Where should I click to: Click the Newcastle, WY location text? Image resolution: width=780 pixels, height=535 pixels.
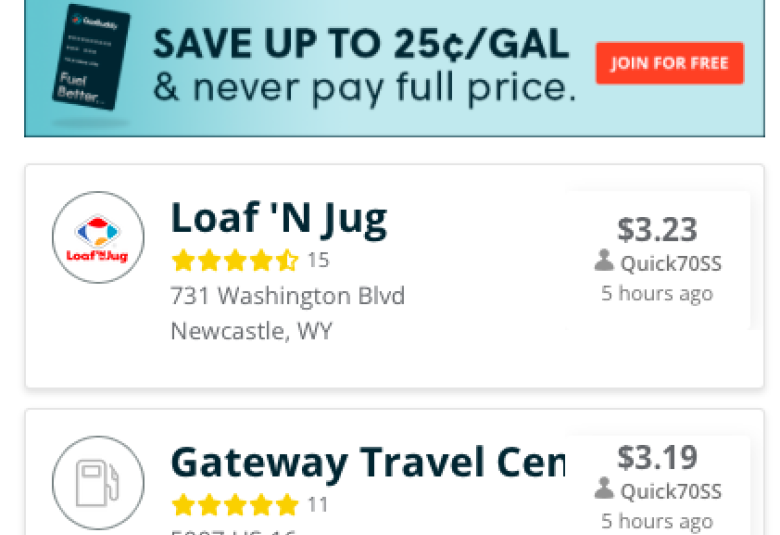(251, 331)
